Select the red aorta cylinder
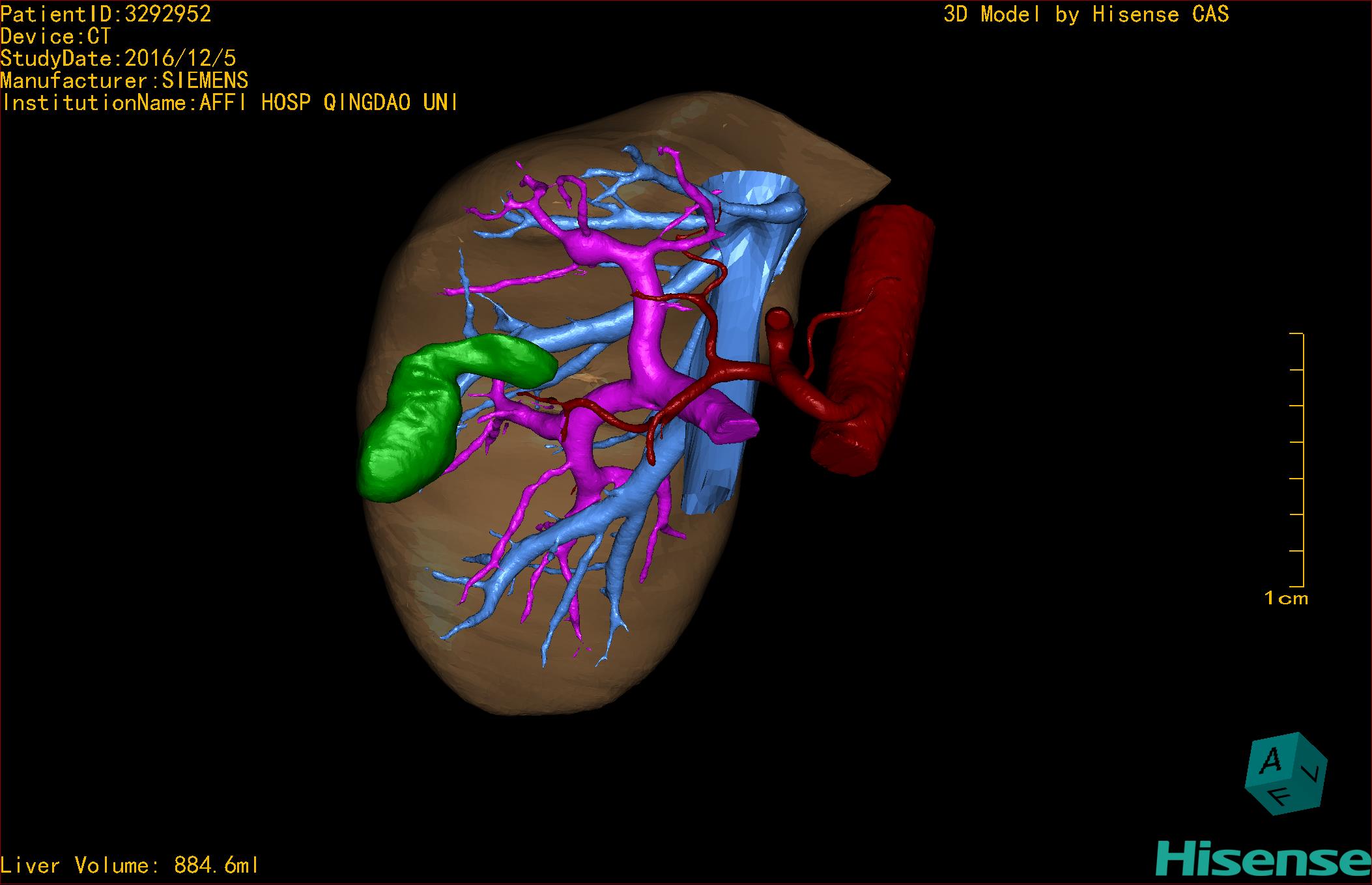 coord(879,339)
